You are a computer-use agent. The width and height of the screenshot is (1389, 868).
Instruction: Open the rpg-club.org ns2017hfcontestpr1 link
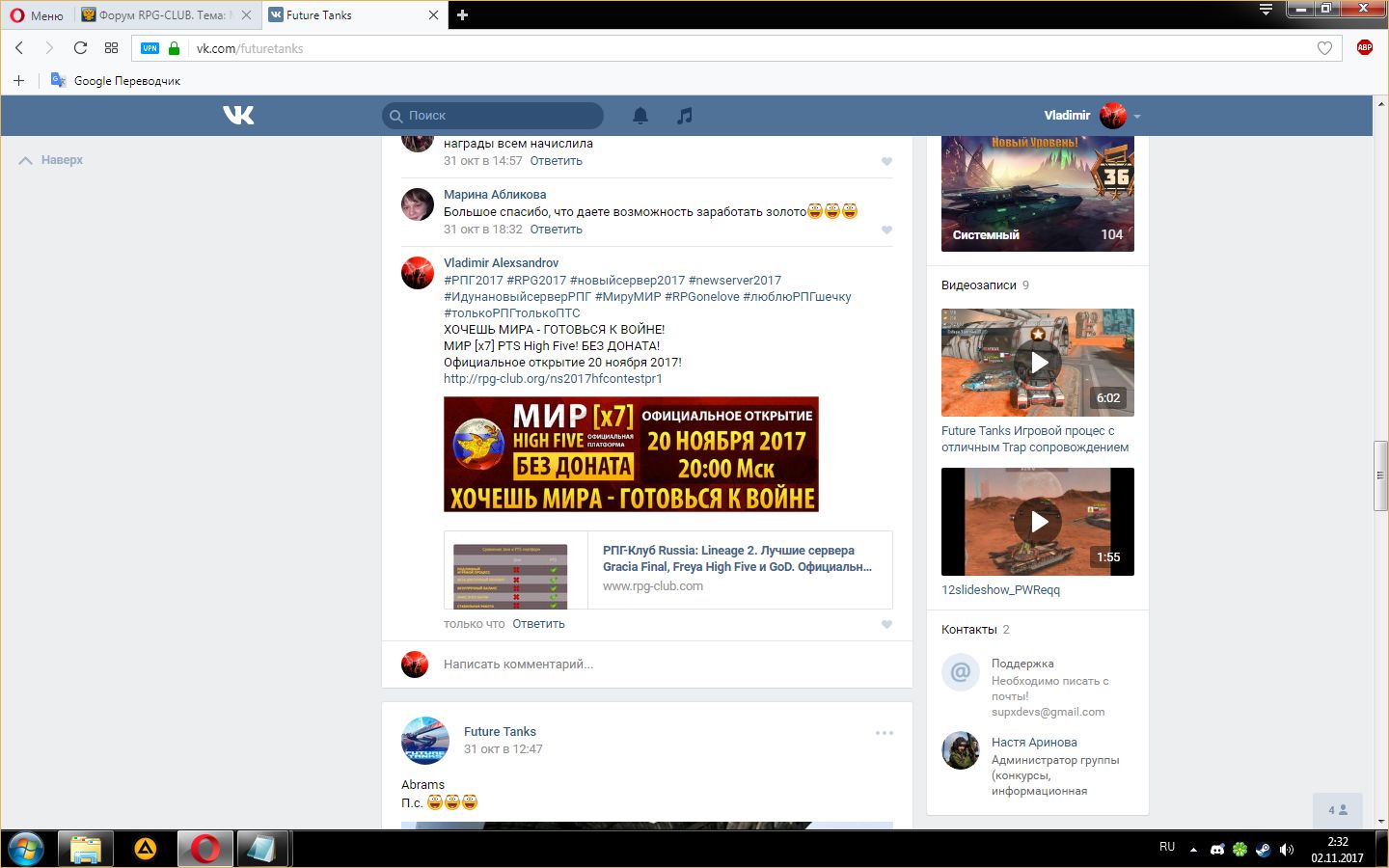pos(553,378)
